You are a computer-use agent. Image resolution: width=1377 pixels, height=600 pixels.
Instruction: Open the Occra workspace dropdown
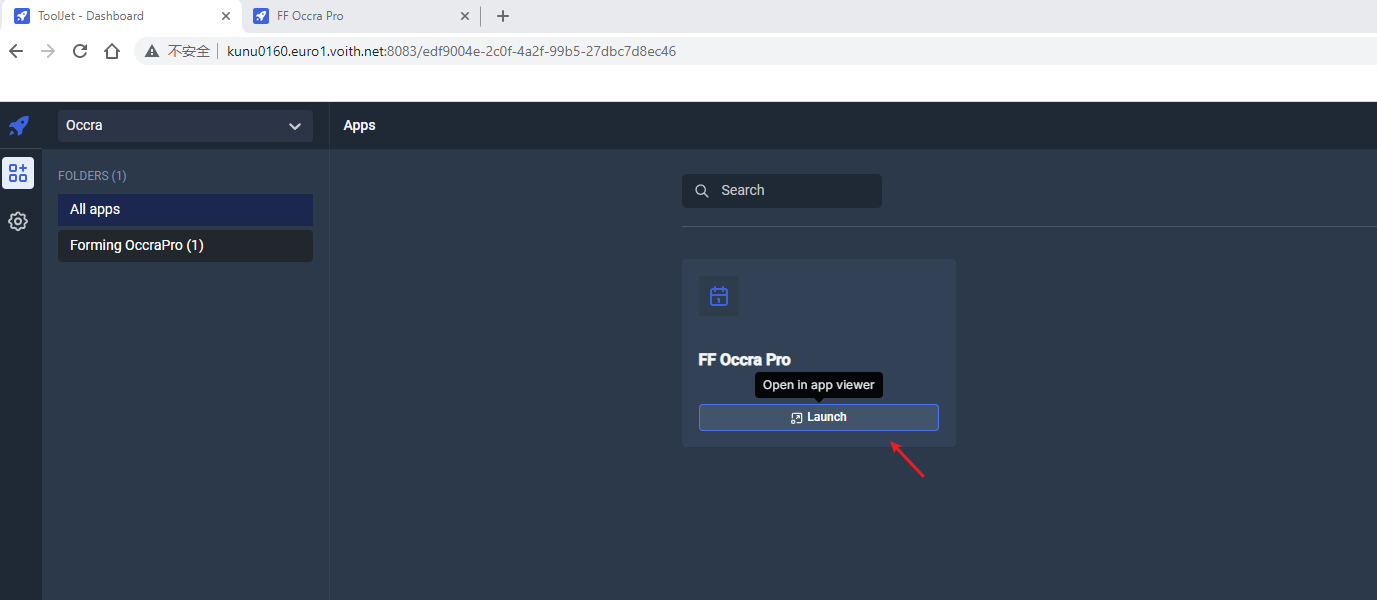coord(184,125)
